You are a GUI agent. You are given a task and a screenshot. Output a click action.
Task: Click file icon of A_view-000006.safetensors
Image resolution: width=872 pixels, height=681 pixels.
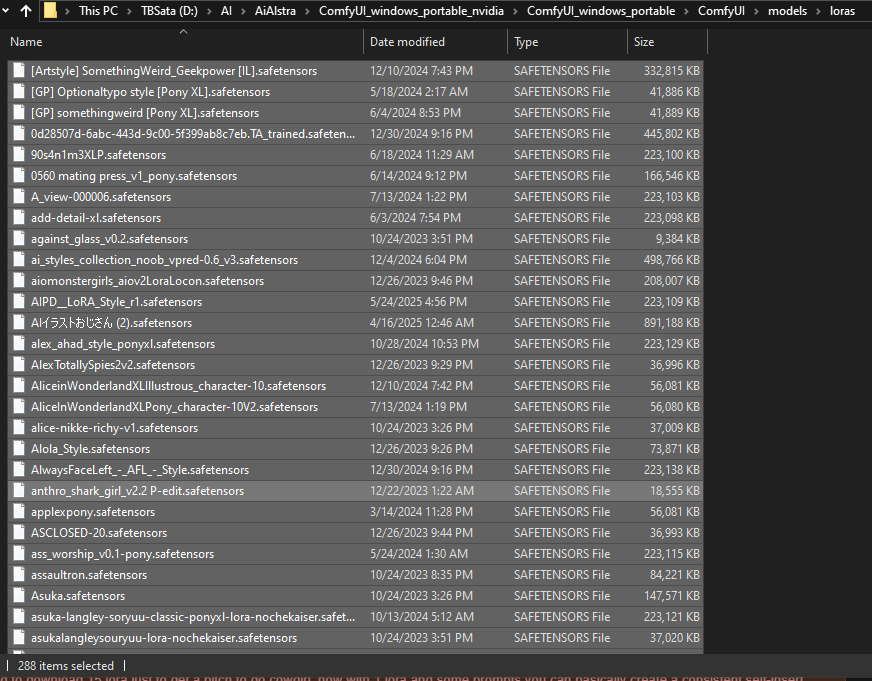click(x=19, y=197)
